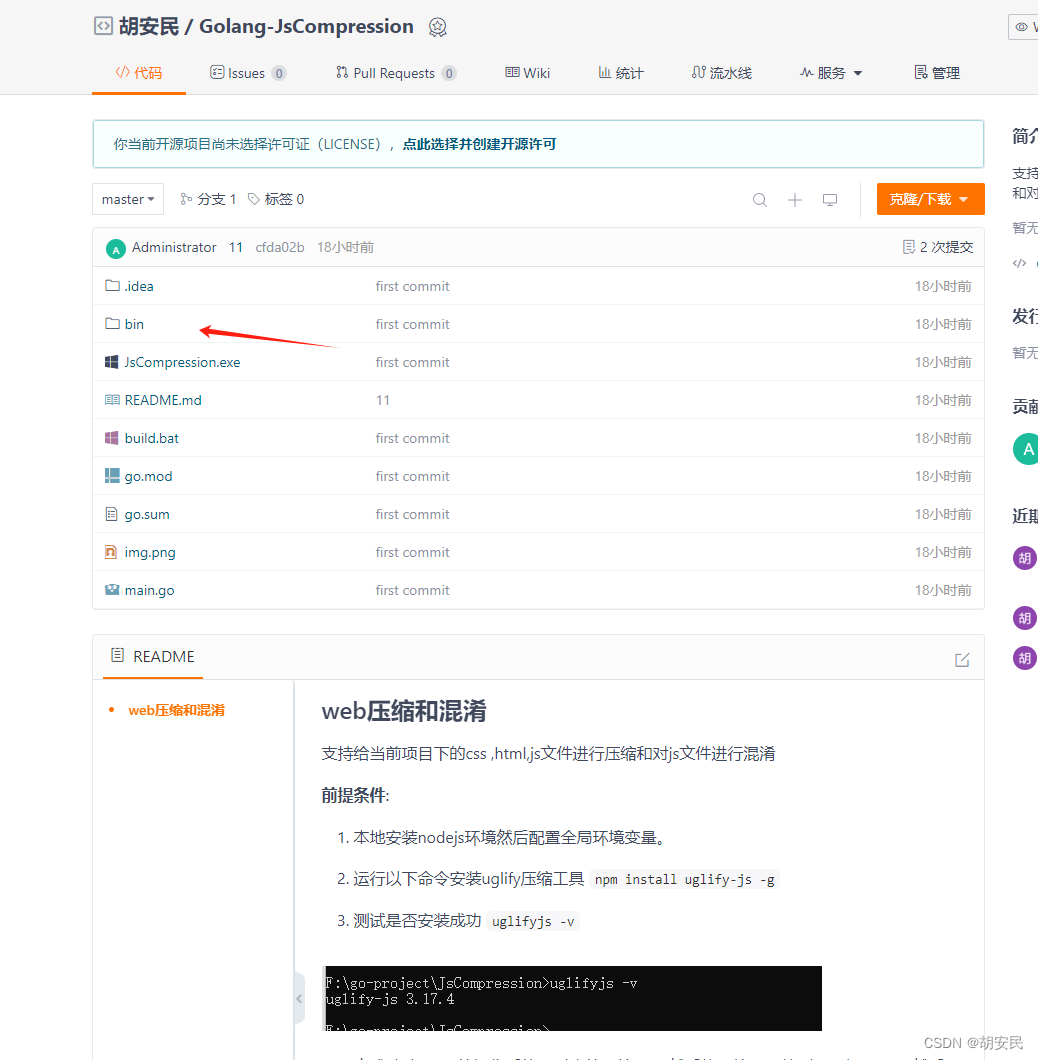This screenshot has width=1038, height=1060.
Task: Click the go.mod file icon
Action: click(112, 476)
